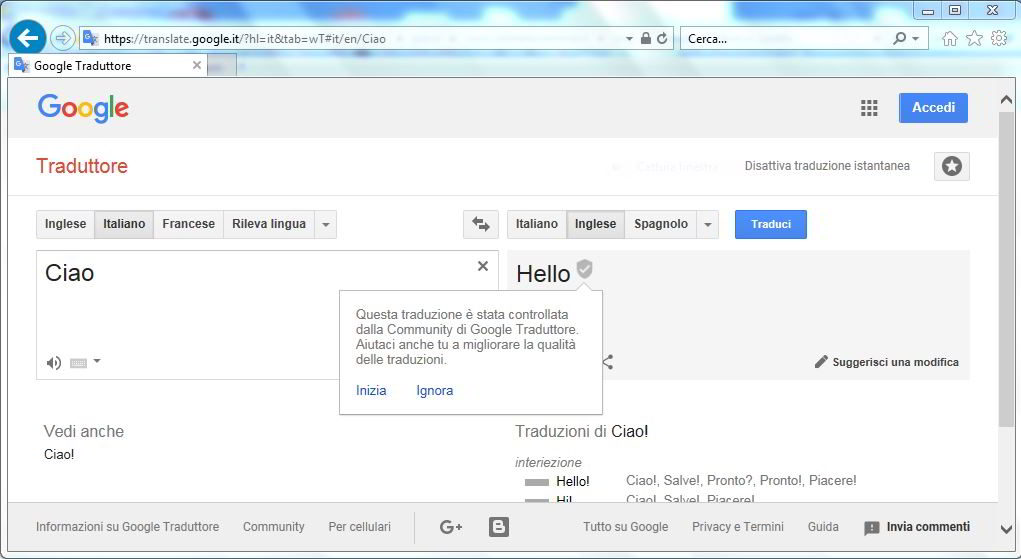Viewport: 1021px width, 559px height.
Task: Open Tutto su Google footer link
Action: pos(626,526)
